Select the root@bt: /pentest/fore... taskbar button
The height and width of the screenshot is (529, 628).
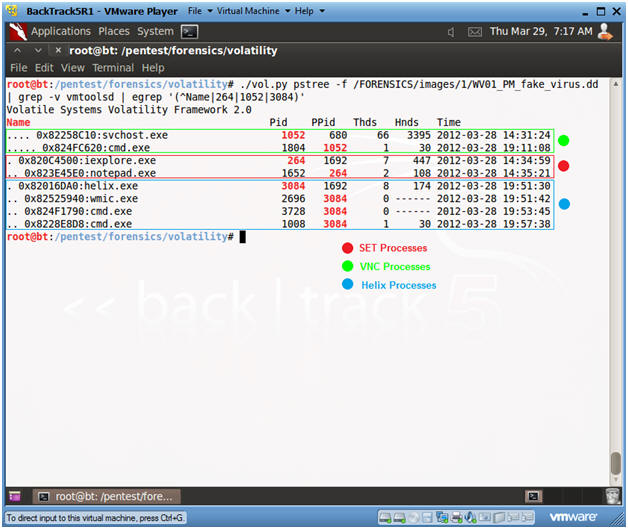click(x=106, y=497)
